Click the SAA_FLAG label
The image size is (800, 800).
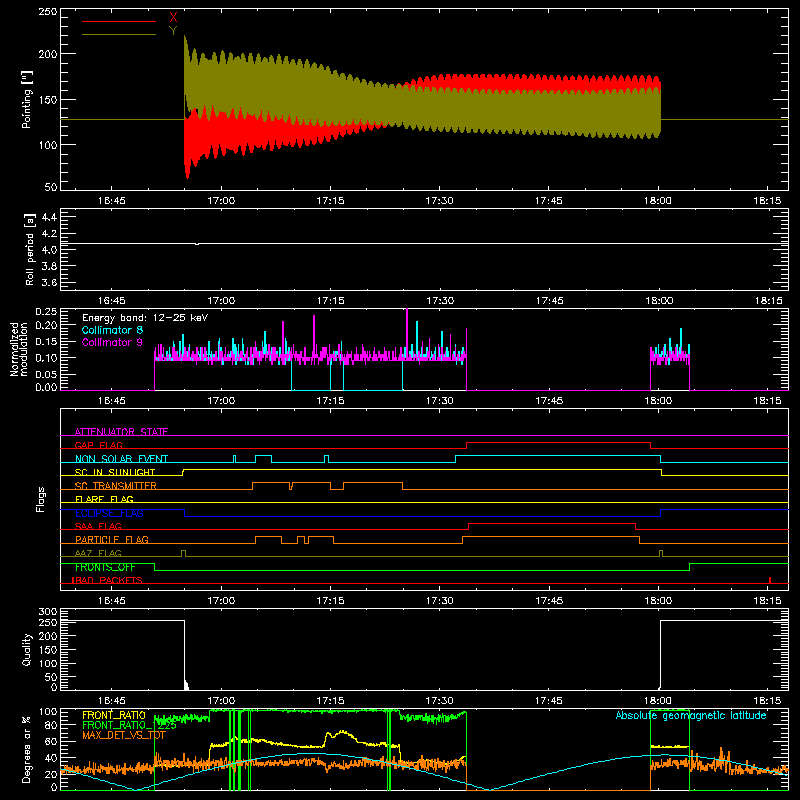98,526
